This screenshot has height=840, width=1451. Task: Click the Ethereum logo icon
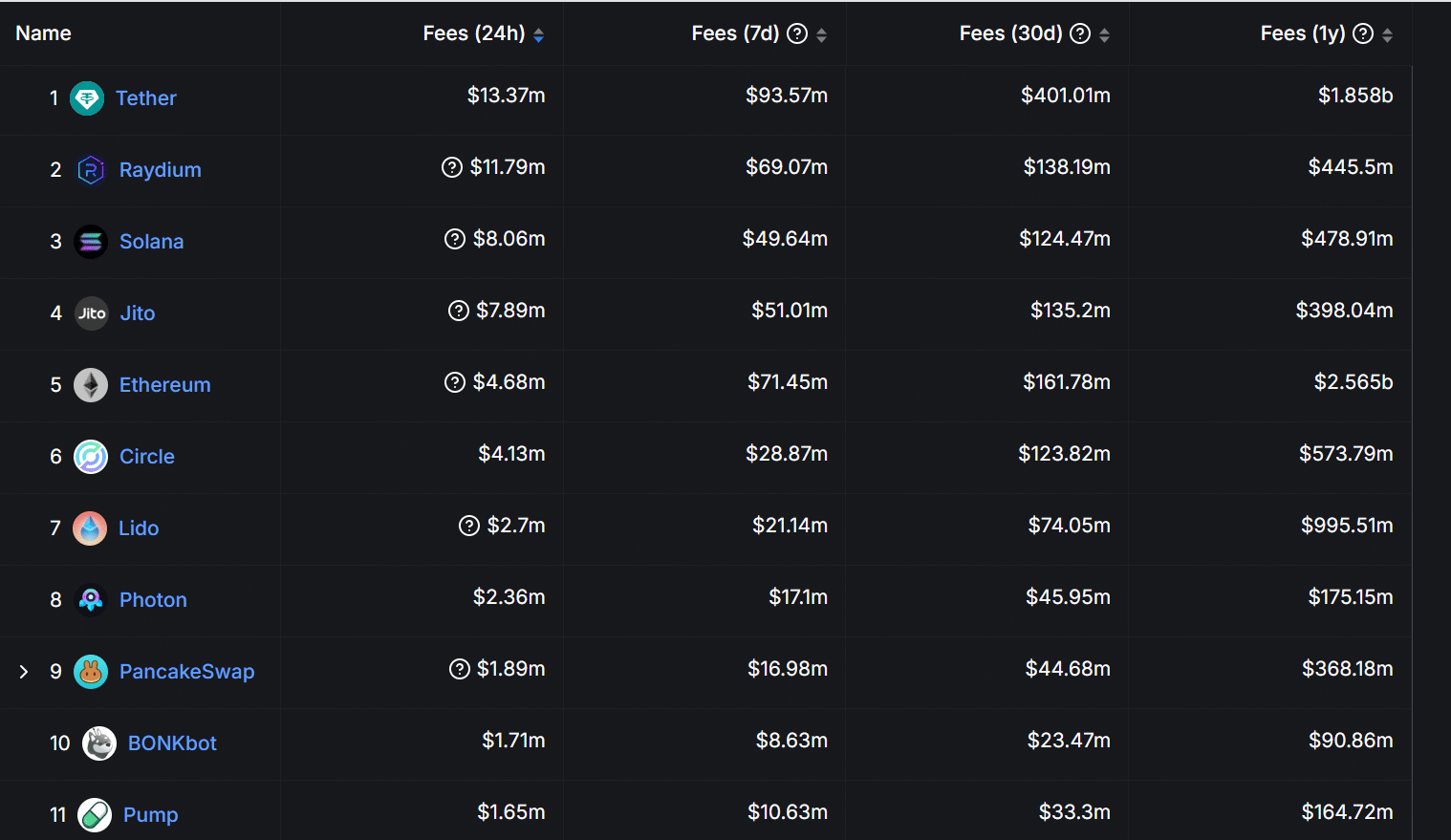(91, 385)
